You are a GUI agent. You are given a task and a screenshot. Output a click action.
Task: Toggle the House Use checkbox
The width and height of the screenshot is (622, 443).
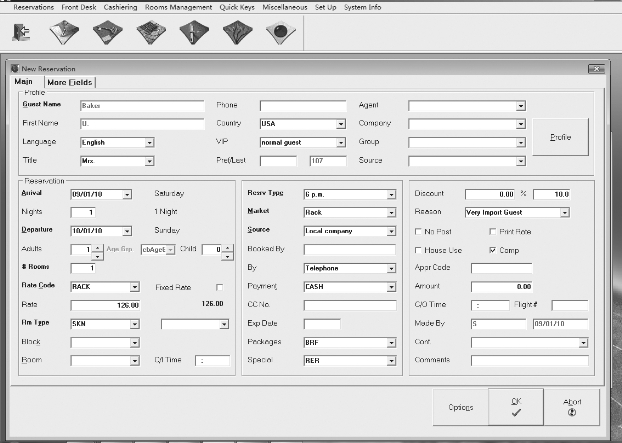pyautogui.click(x=418, y=249)
